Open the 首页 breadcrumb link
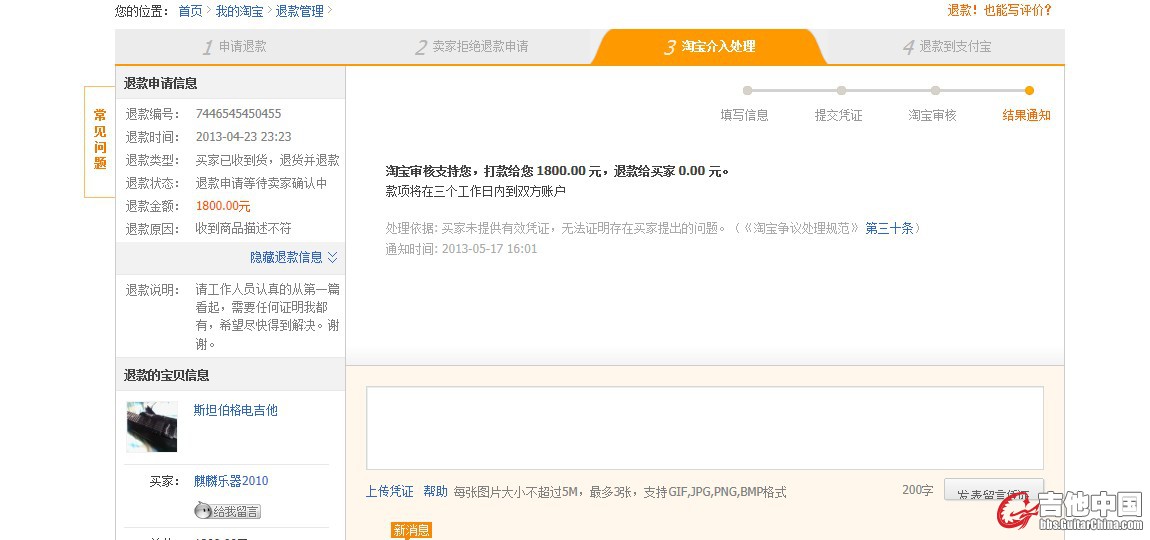The image size is (1150, 540). [190, 11]
